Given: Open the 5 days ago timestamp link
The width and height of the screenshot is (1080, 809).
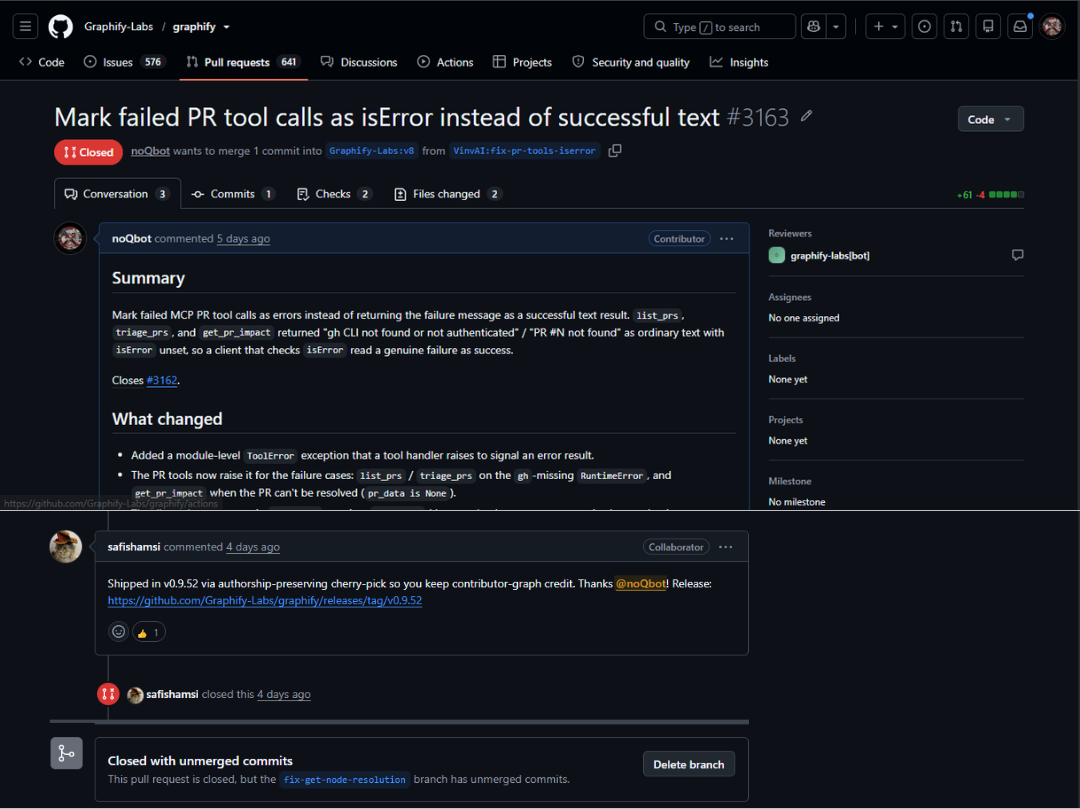Looking at the screenshot, I should coord(243,239).
